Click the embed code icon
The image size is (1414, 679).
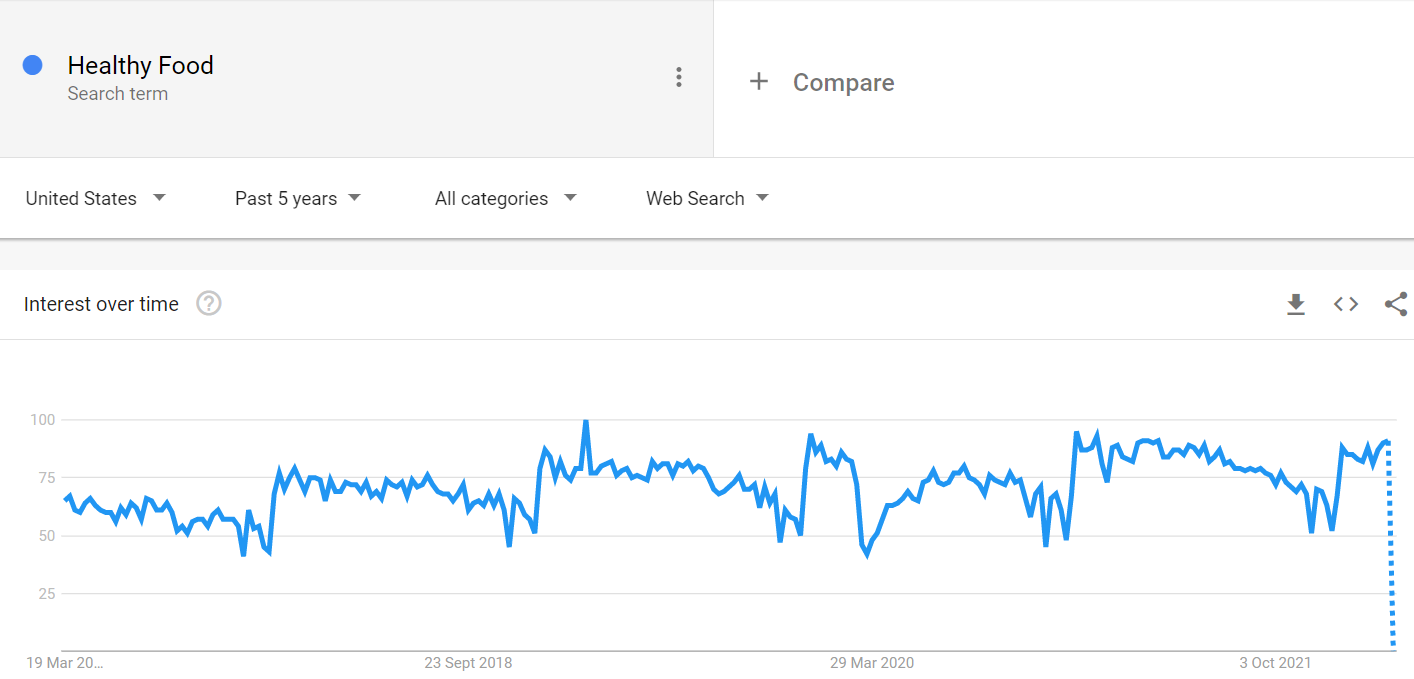click(x=1345, y=304)
